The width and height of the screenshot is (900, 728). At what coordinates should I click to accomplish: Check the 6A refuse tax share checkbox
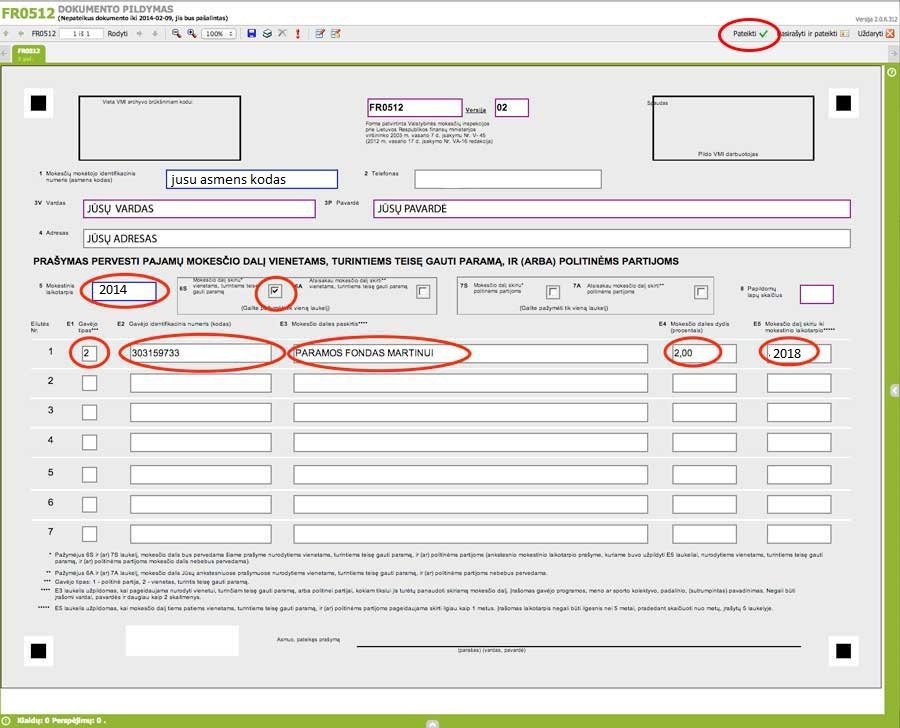423,292
